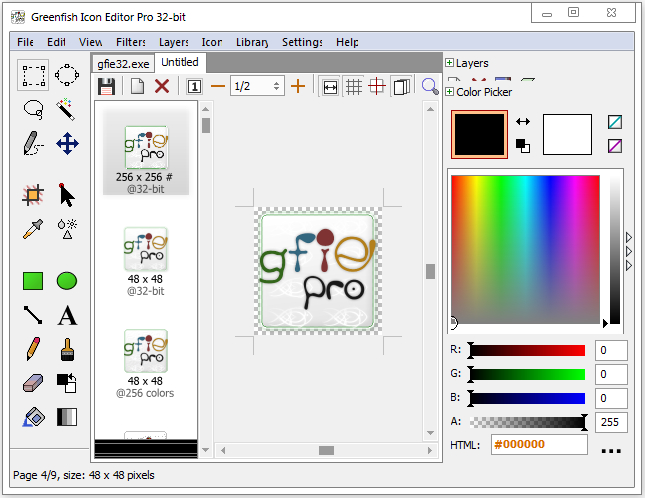This screenshot has height=498, width=645.
Task: Open the Help menu
Action: [347, 42]
